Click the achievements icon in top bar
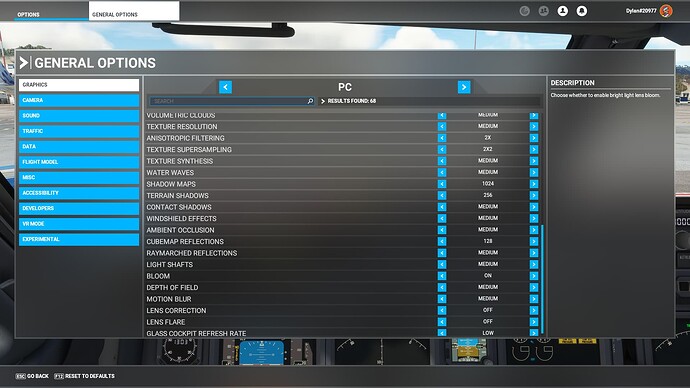This screenshot has height=388, width=690. pos(524,11)
